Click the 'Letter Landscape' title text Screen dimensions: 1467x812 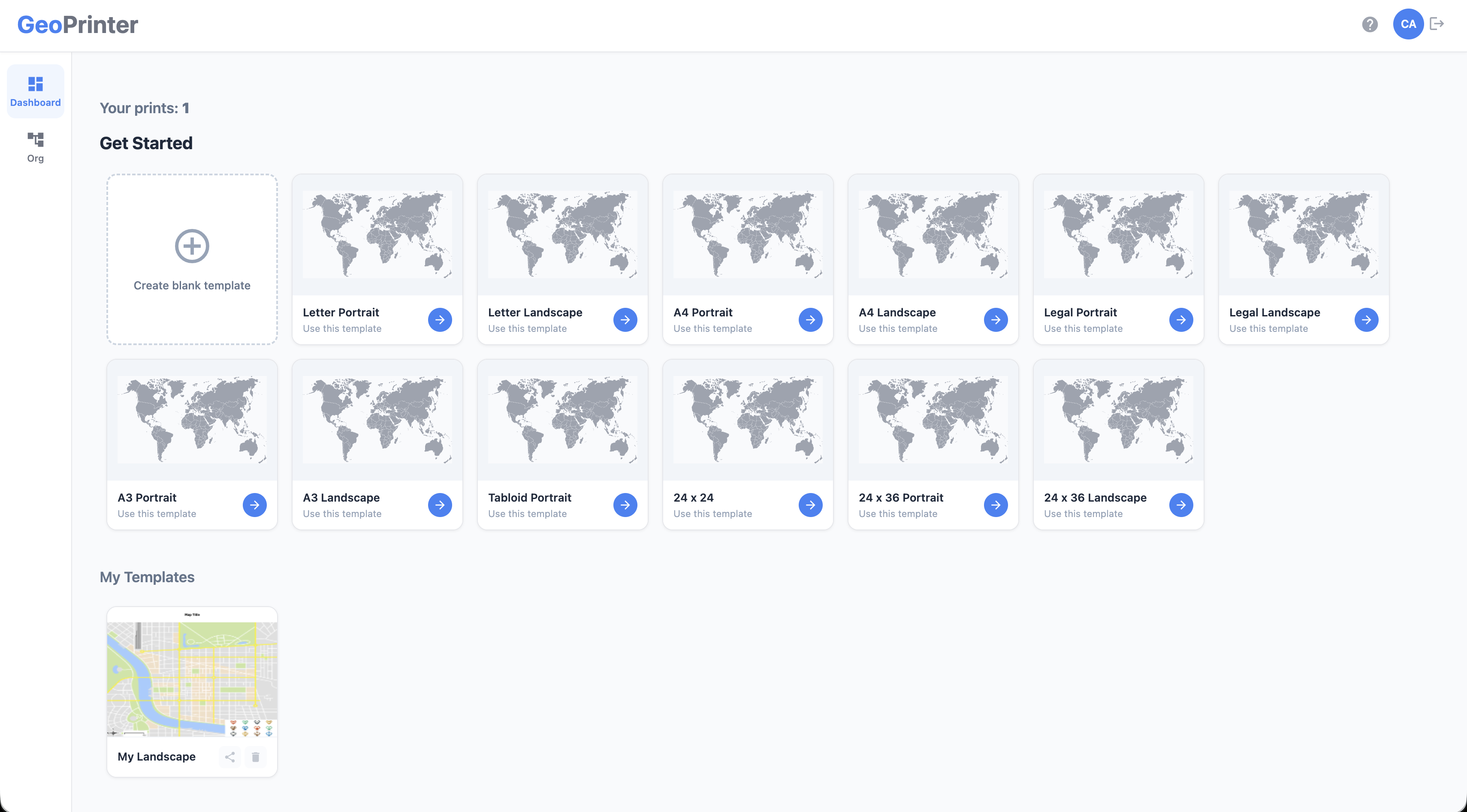[535, 313]
